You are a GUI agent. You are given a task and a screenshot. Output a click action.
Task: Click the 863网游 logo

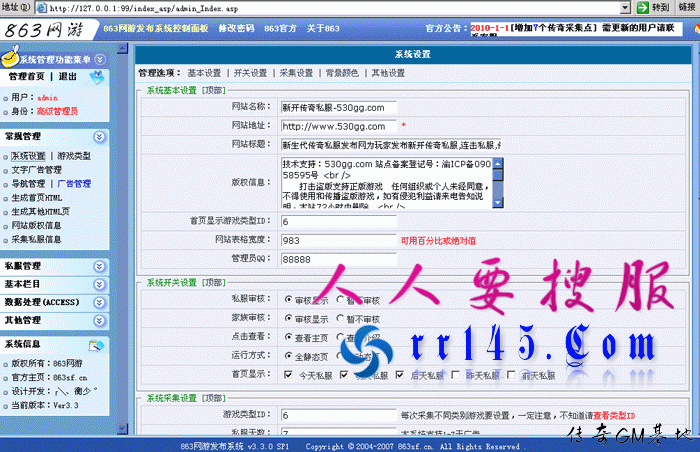coord(45,31)
